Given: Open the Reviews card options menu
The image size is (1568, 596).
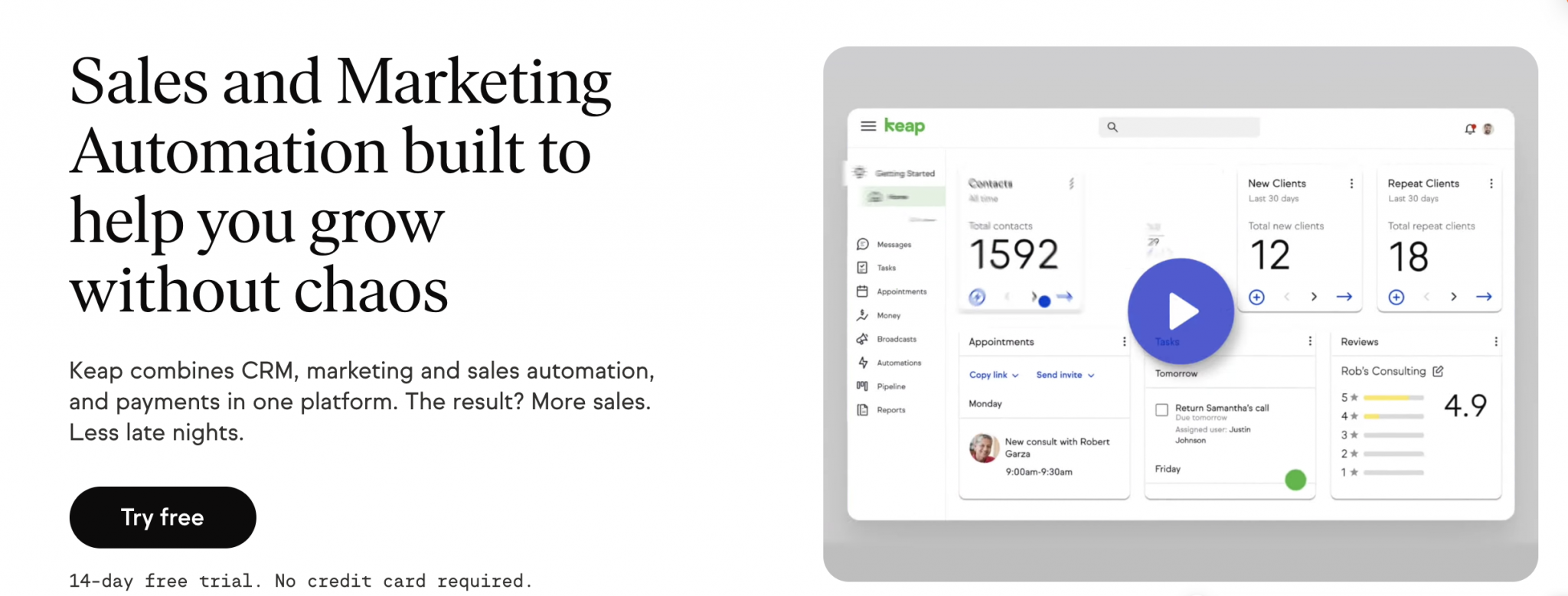Looking at the screenshot, I should pyautogui.click(x=1495, y=342).
